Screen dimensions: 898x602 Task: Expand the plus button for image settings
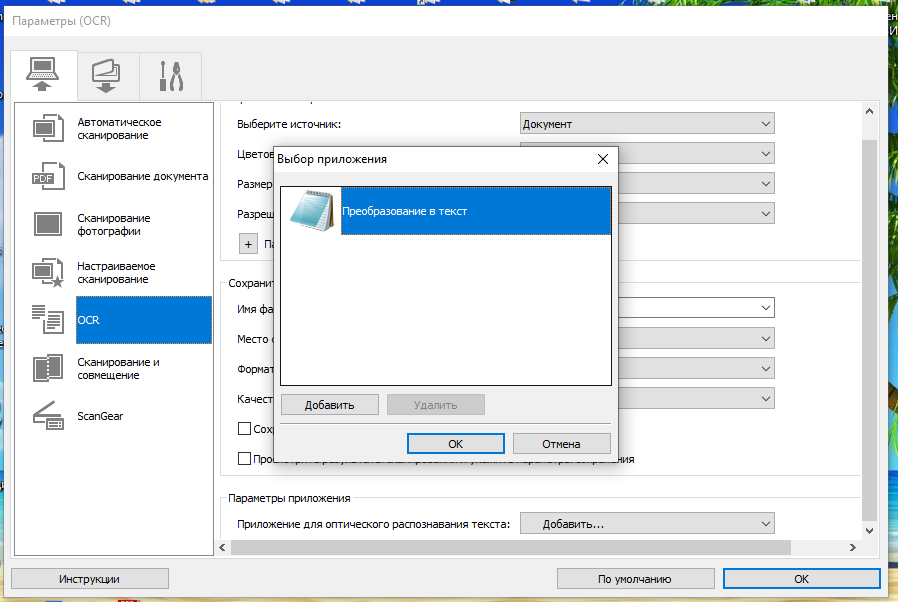pyautogui.click(x=248, y=244)
